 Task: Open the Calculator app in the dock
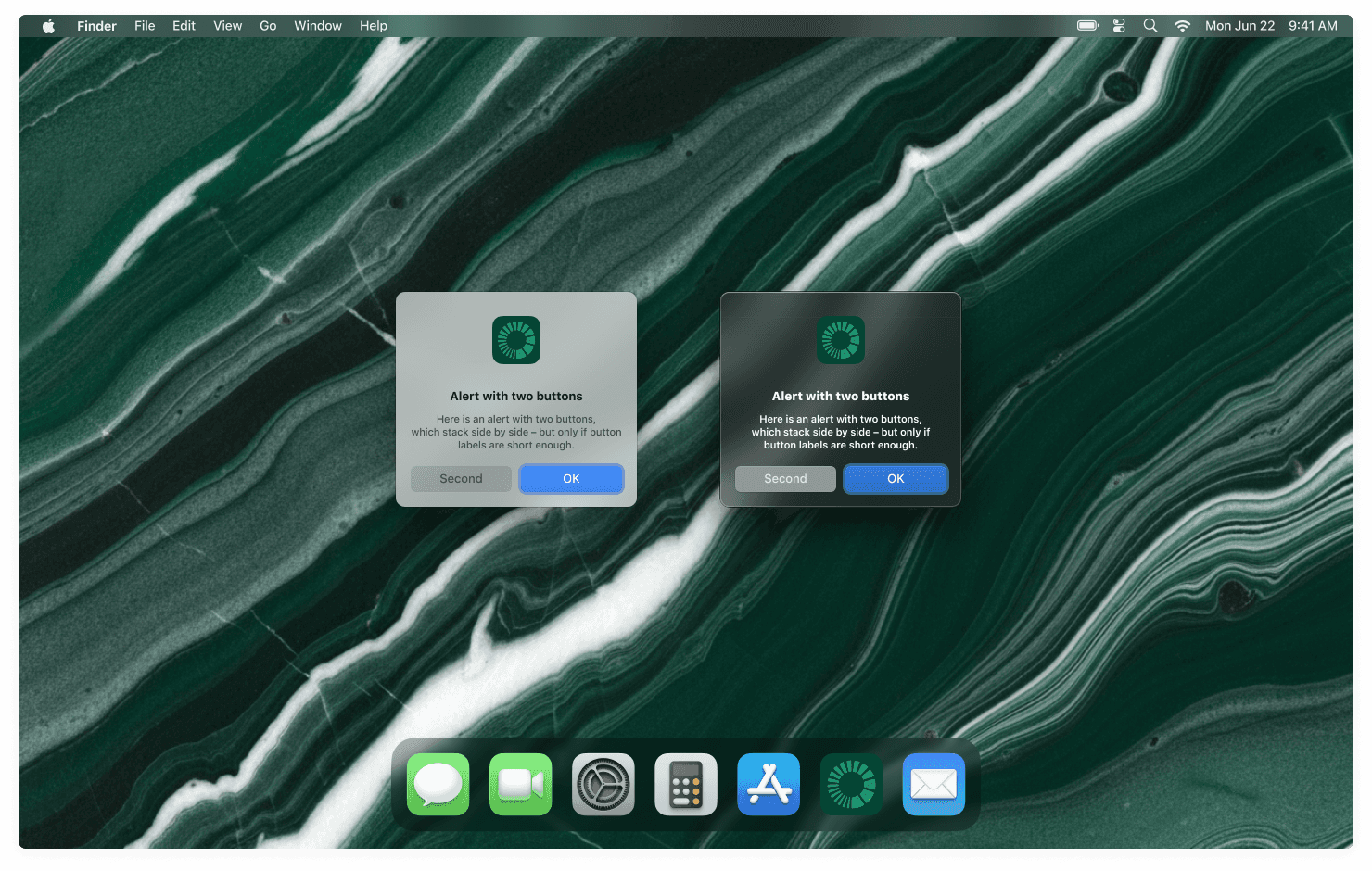click(x=686, y=784)
